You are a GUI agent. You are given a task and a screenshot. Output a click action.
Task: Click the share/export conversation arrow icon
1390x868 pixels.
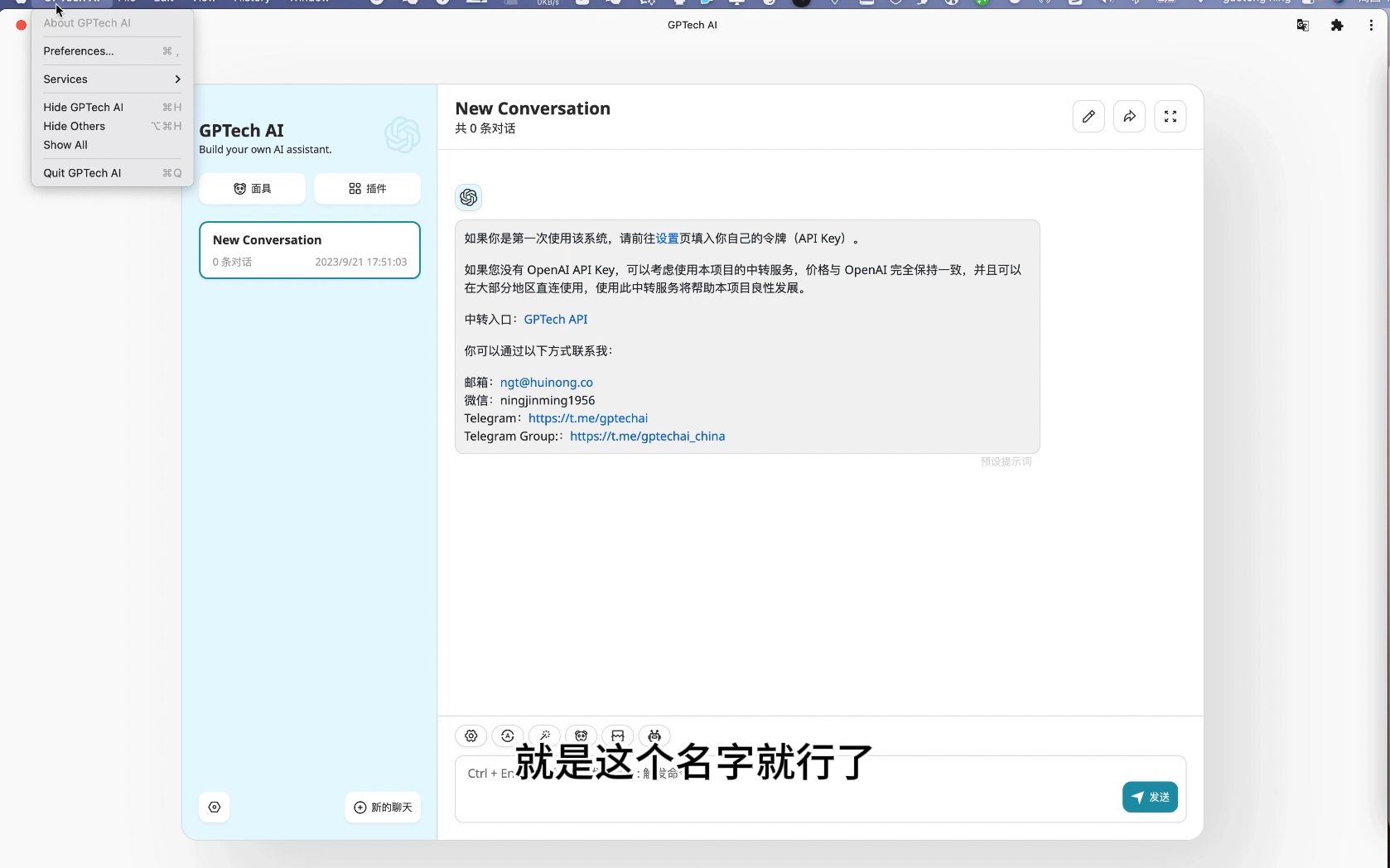(1129, 117)
